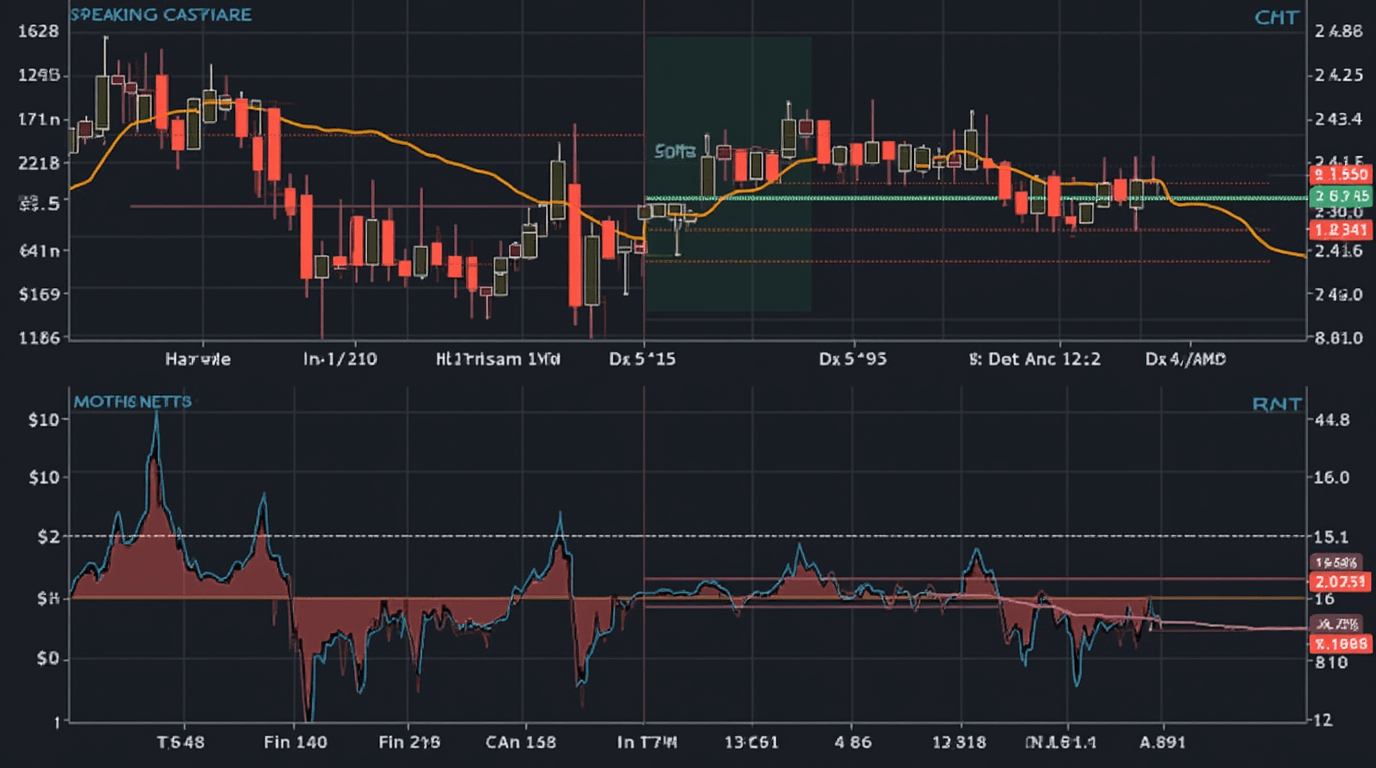
Task: Click the Fin 140 label on lower axis
Action: click(297, 742)
